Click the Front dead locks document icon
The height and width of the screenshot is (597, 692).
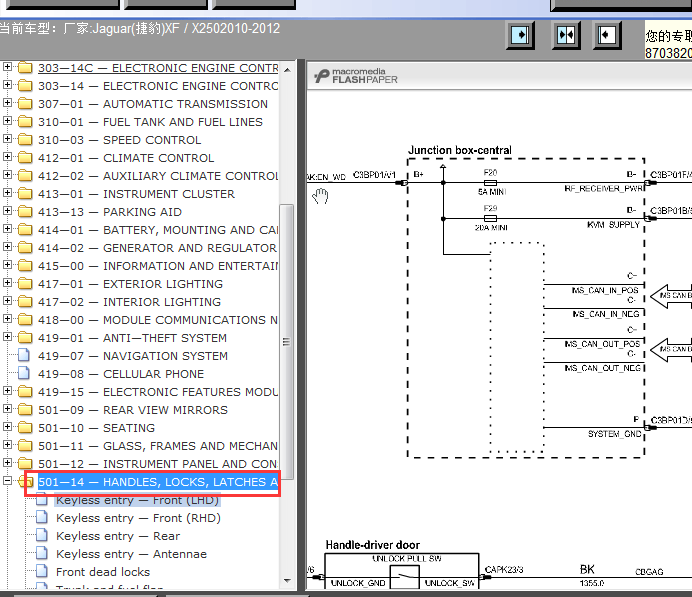pos(42,571)
